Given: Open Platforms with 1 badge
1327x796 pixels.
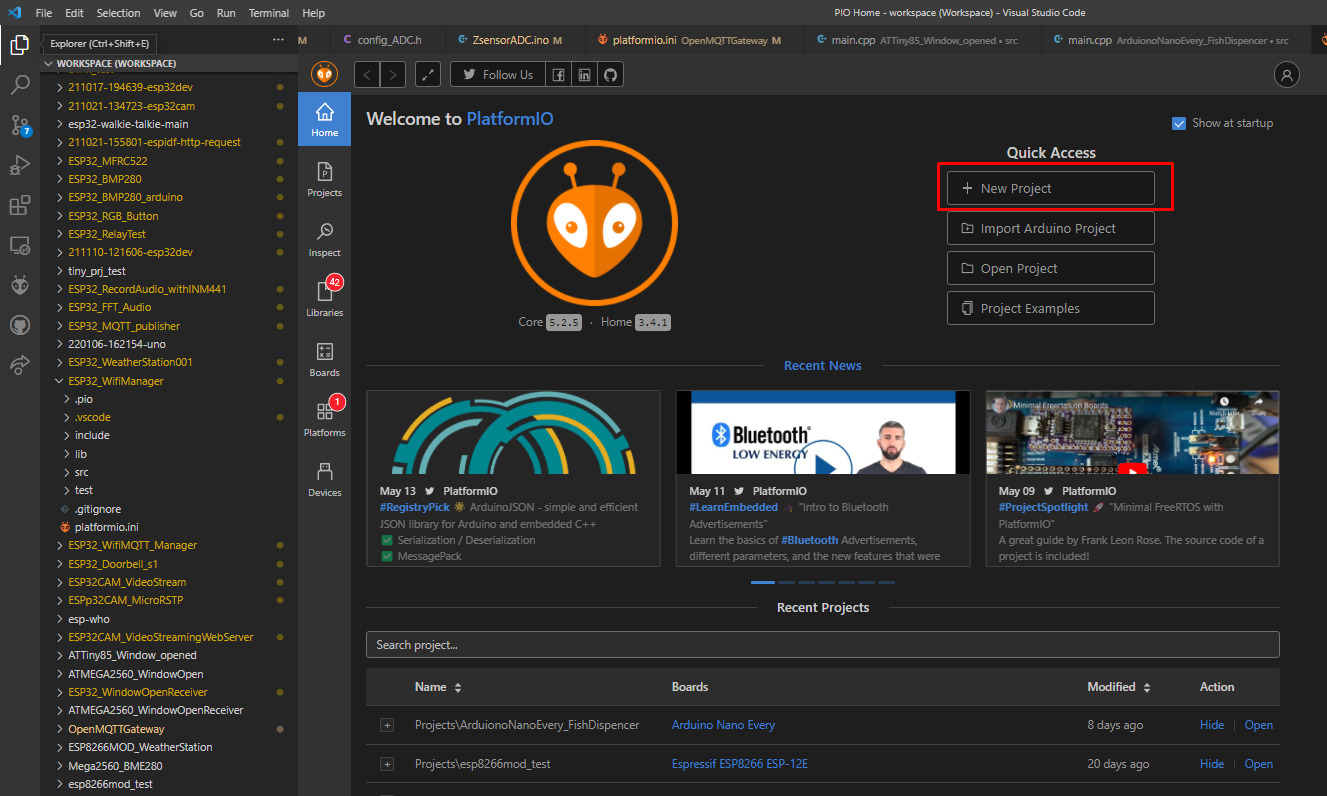Looking at the screenshot, I should click(x=324, y=419).
